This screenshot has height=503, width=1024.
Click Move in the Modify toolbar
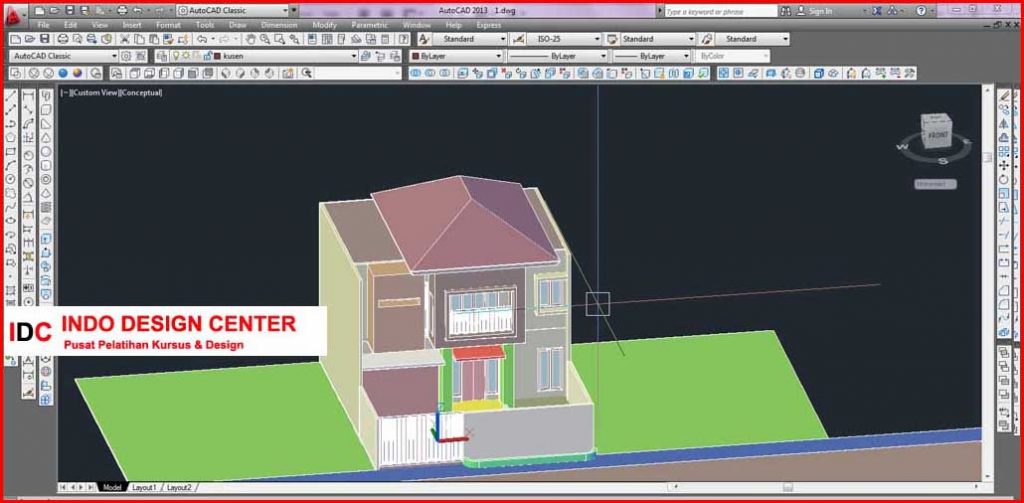coord(1004,165)
